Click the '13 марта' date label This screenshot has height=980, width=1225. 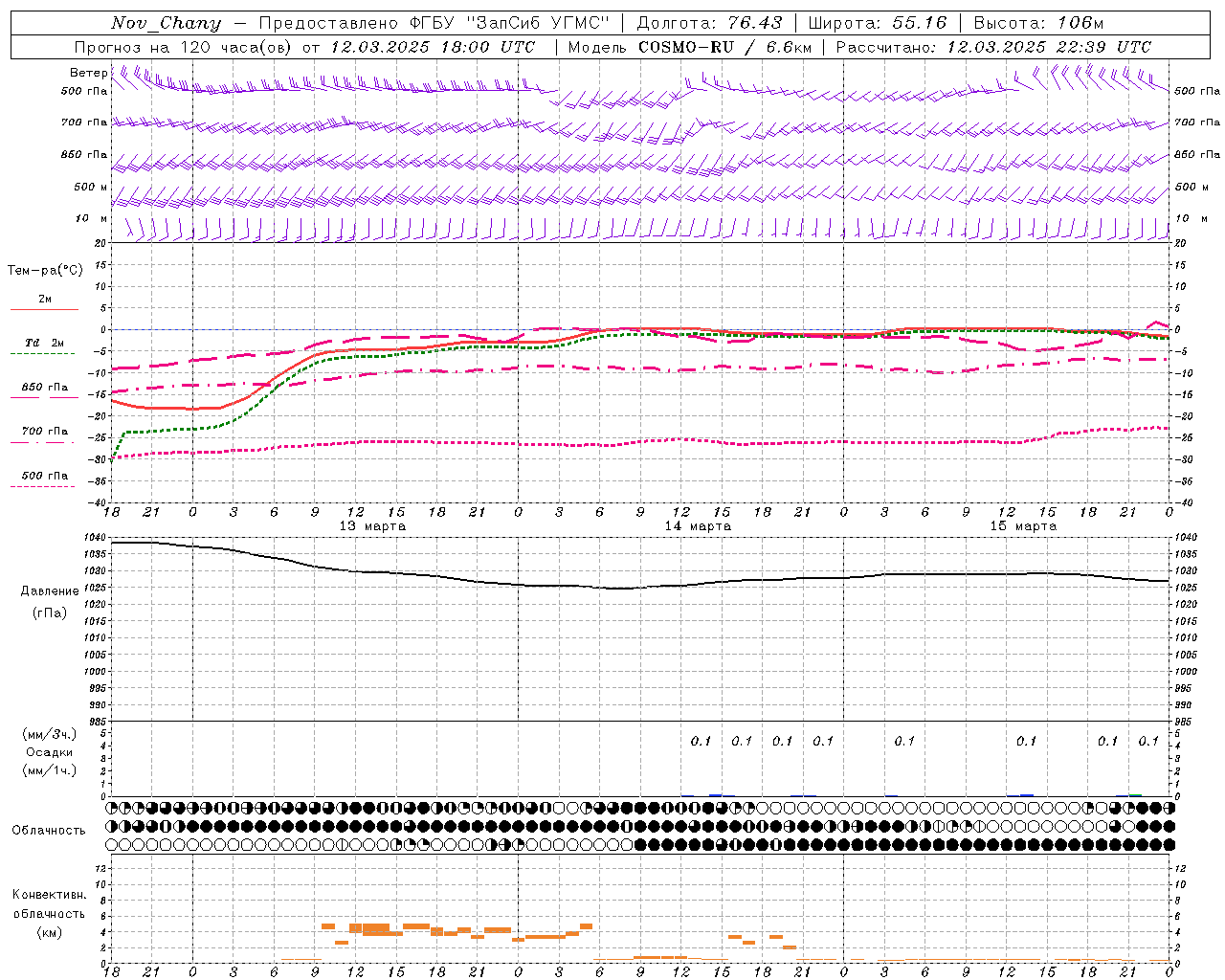coord(372,526)
